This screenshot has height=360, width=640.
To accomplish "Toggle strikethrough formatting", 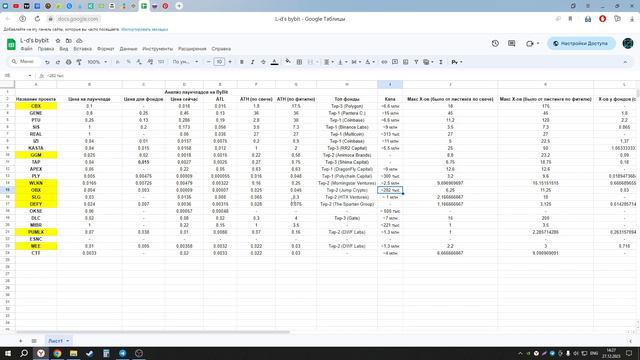I will 263,62.
